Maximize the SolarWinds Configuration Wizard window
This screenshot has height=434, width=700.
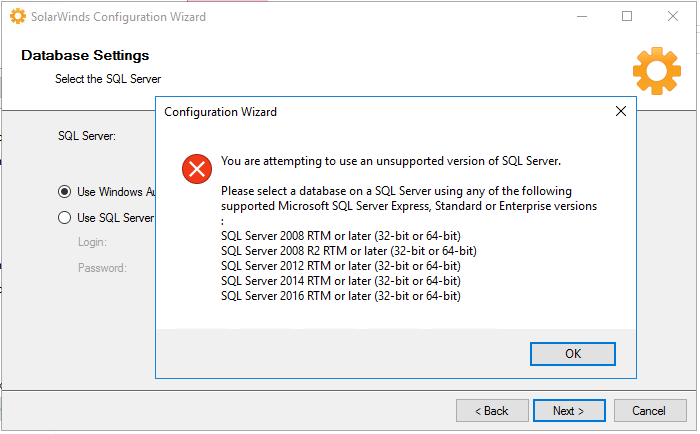click(627, 16)
